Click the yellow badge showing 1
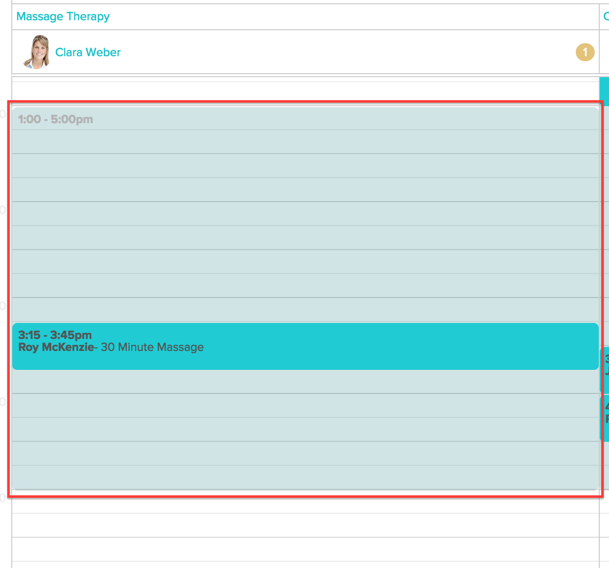 point(585,52)
